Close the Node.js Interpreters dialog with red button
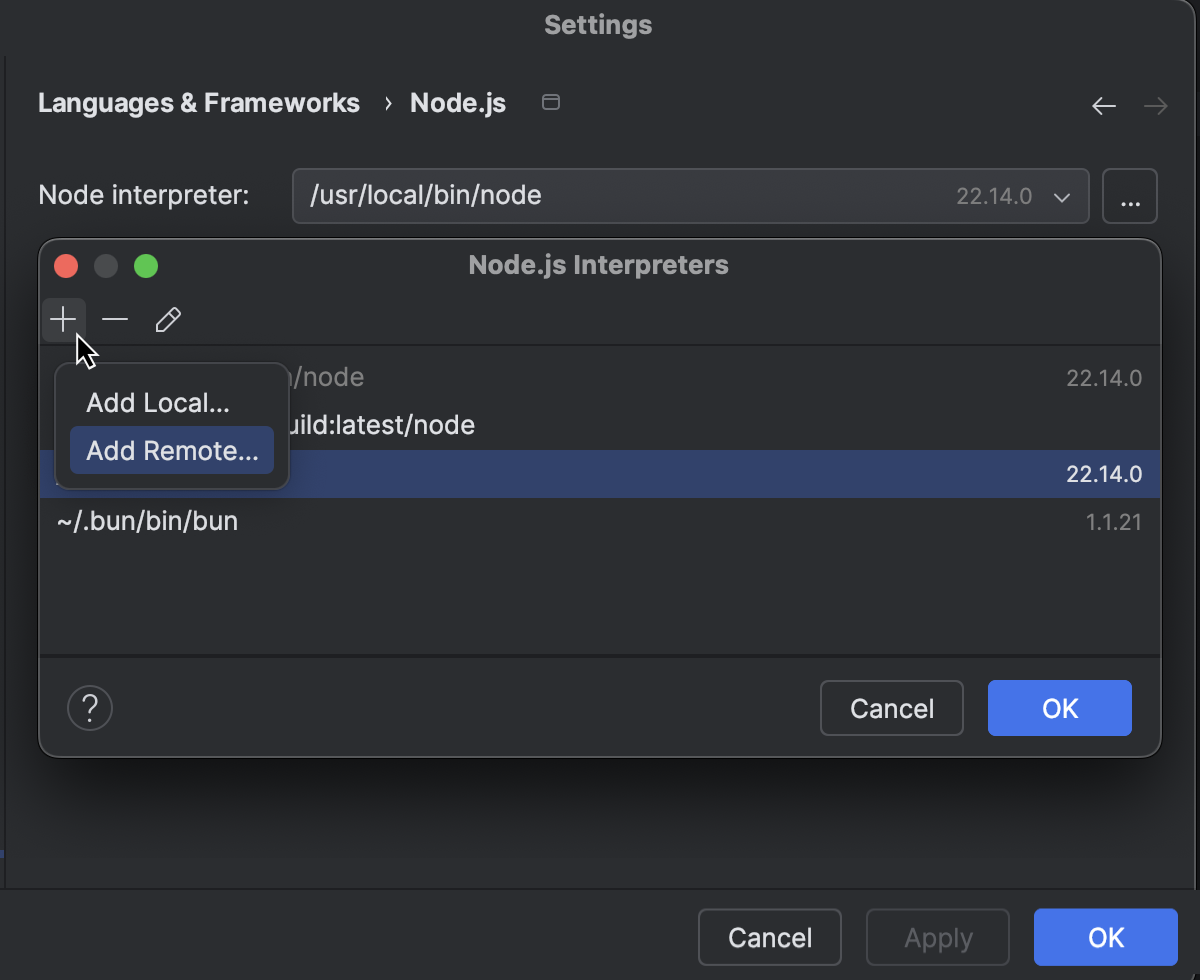The height and width of the screenshot is (980, 1200). pos(66,266)
